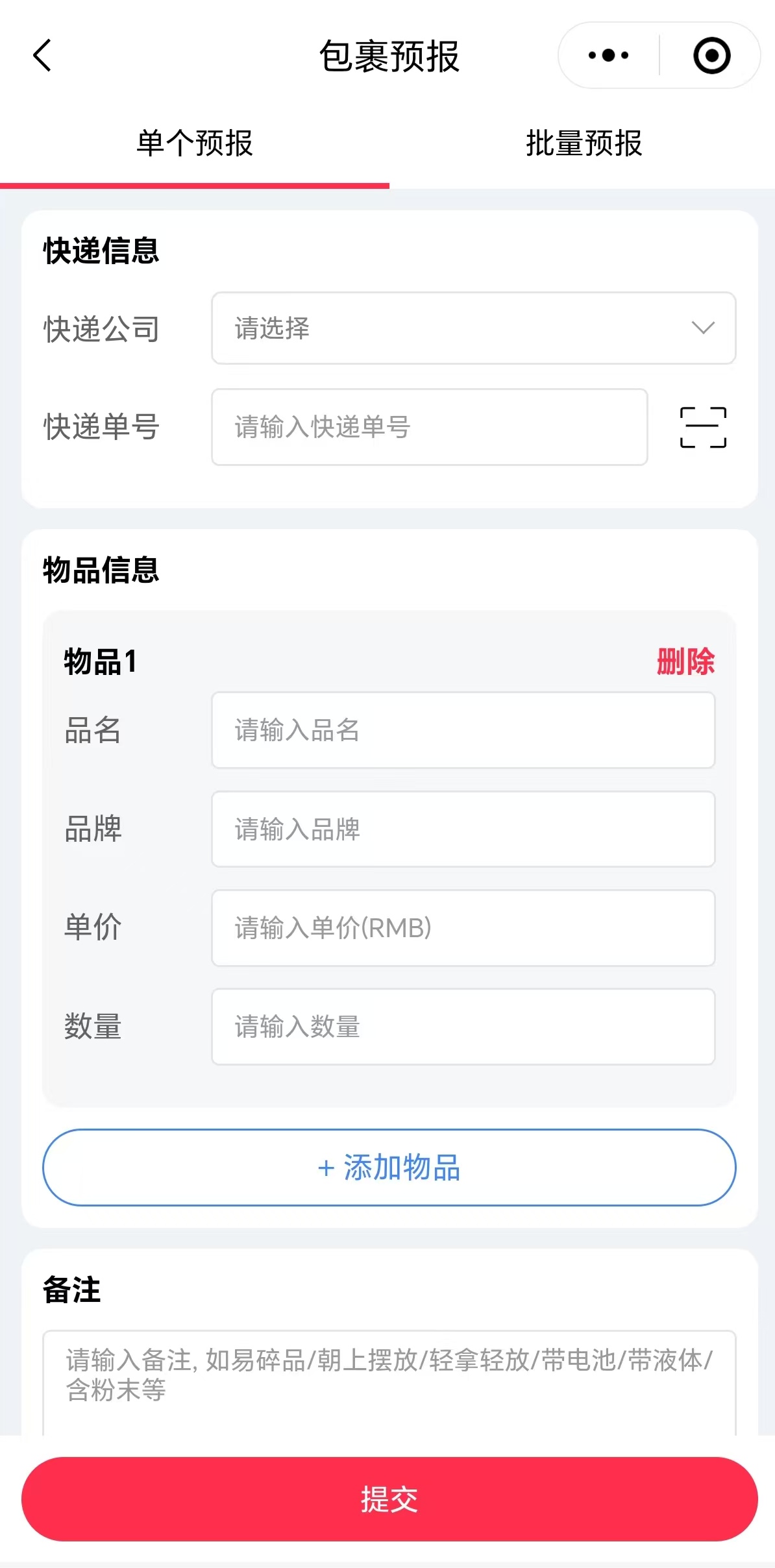Switch to the 批量预报 tab
775x1568 pixels.
(584, 143)
